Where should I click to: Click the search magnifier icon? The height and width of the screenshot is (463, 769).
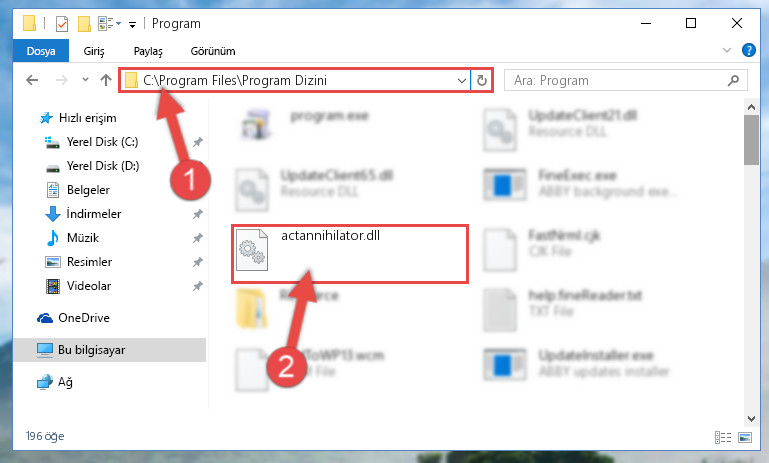point(733,80)
